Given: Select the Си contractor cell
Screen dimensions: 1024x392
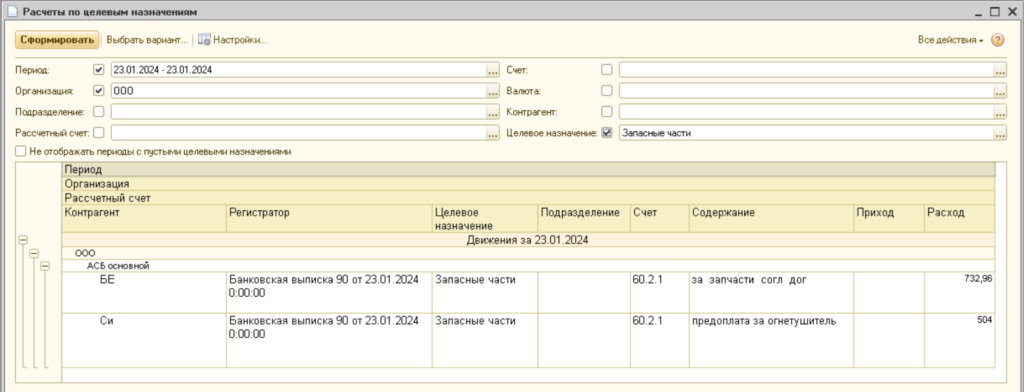Looking at the screenshot, I should click(x=144, y=340).
